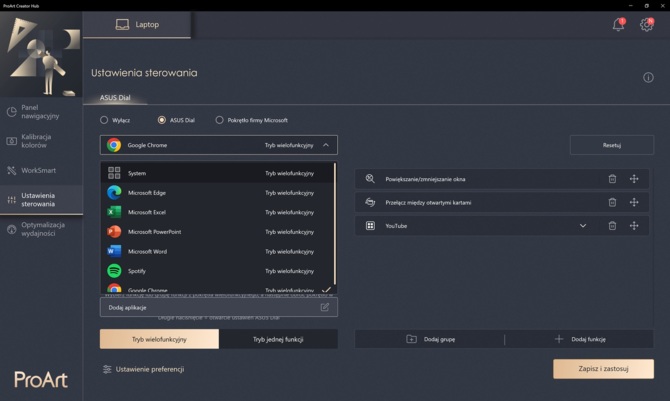This screenshot has width=670, height=401.
Task: Choose Microsoft PowerPoint from the application list
Action: pyautogui.click(x=217, y=232)
